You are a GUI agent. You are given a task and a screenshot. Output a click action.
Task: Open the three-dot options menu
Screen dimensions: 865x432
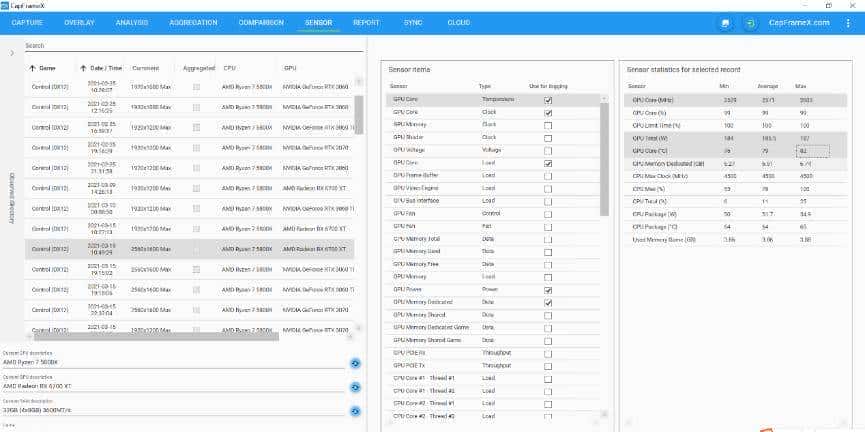(848, 23)
